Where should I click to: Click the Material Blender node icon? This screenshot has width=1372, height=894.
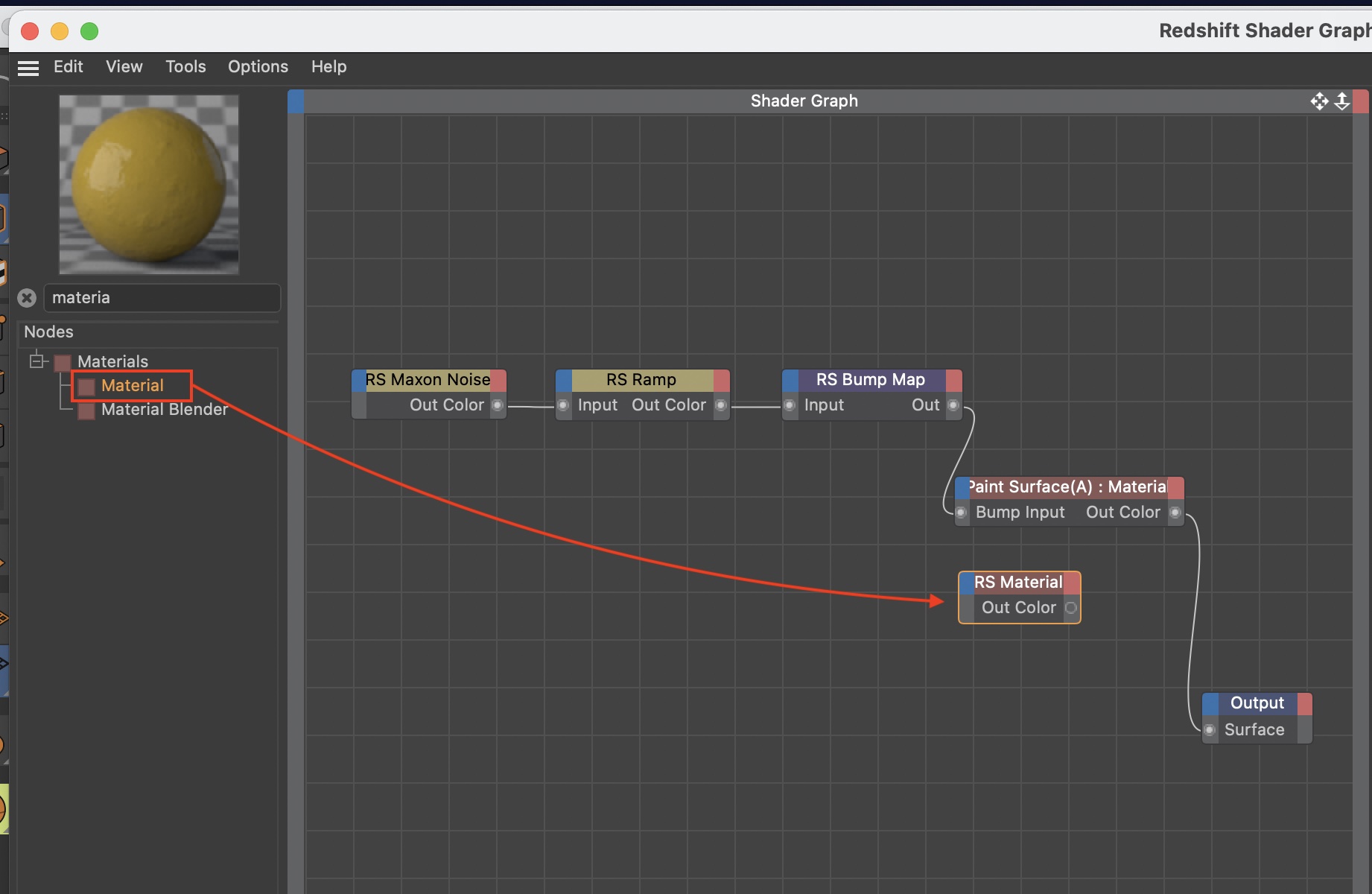tap(86, 410)
